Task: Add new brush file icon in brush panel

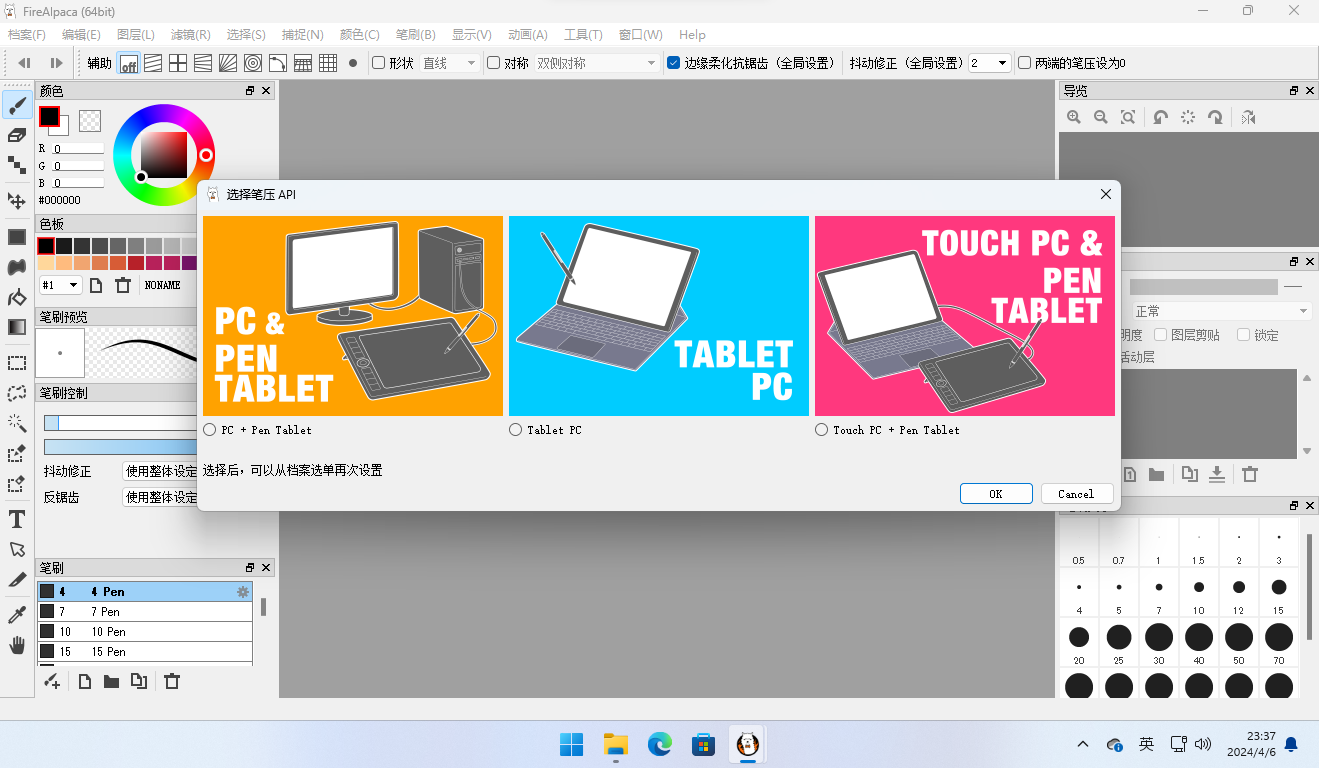Action: pyautogui.click(x=85, y=681)
